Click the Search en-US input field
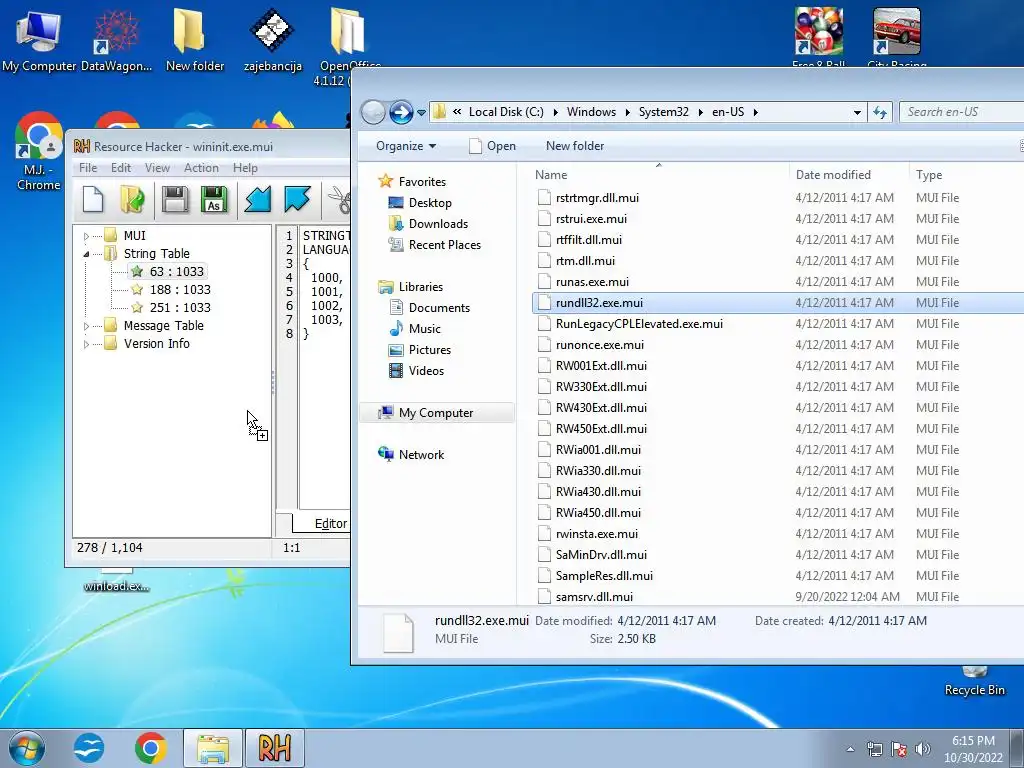This screenshot has width=1024, height=768. click(962, 112)
